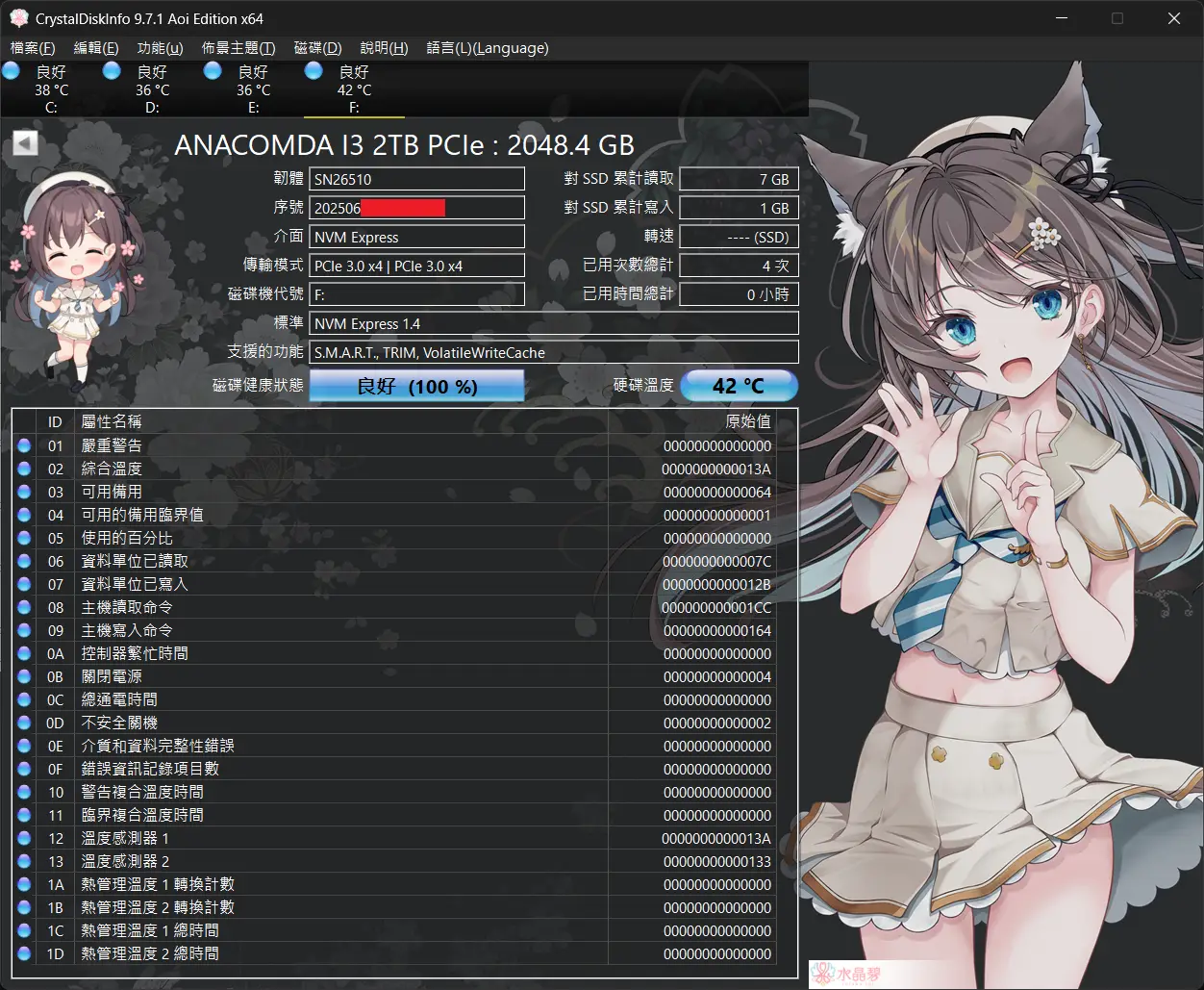Click the transfer mode field PCIe 3.0 x4
Screen dimensions: 1204x990
[417, 266]
